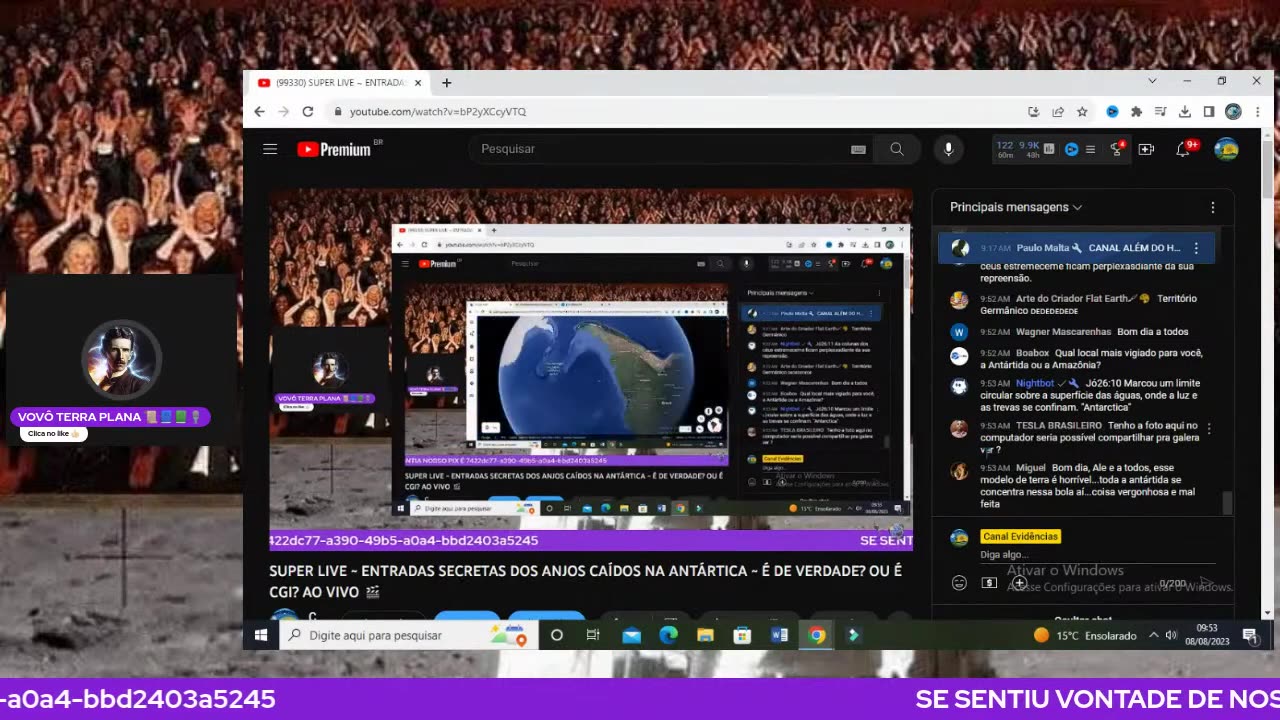Screen dimensions: 1280x720
Task: Open the Chrome profile avatar
Action: click(x=1233, y=112)
